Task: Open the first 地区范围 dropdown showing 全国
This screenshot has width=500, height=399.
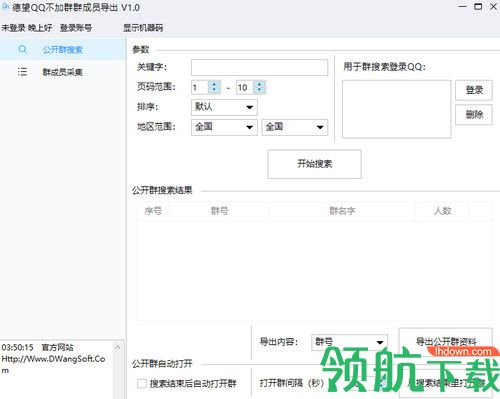Action: point(224,127)
